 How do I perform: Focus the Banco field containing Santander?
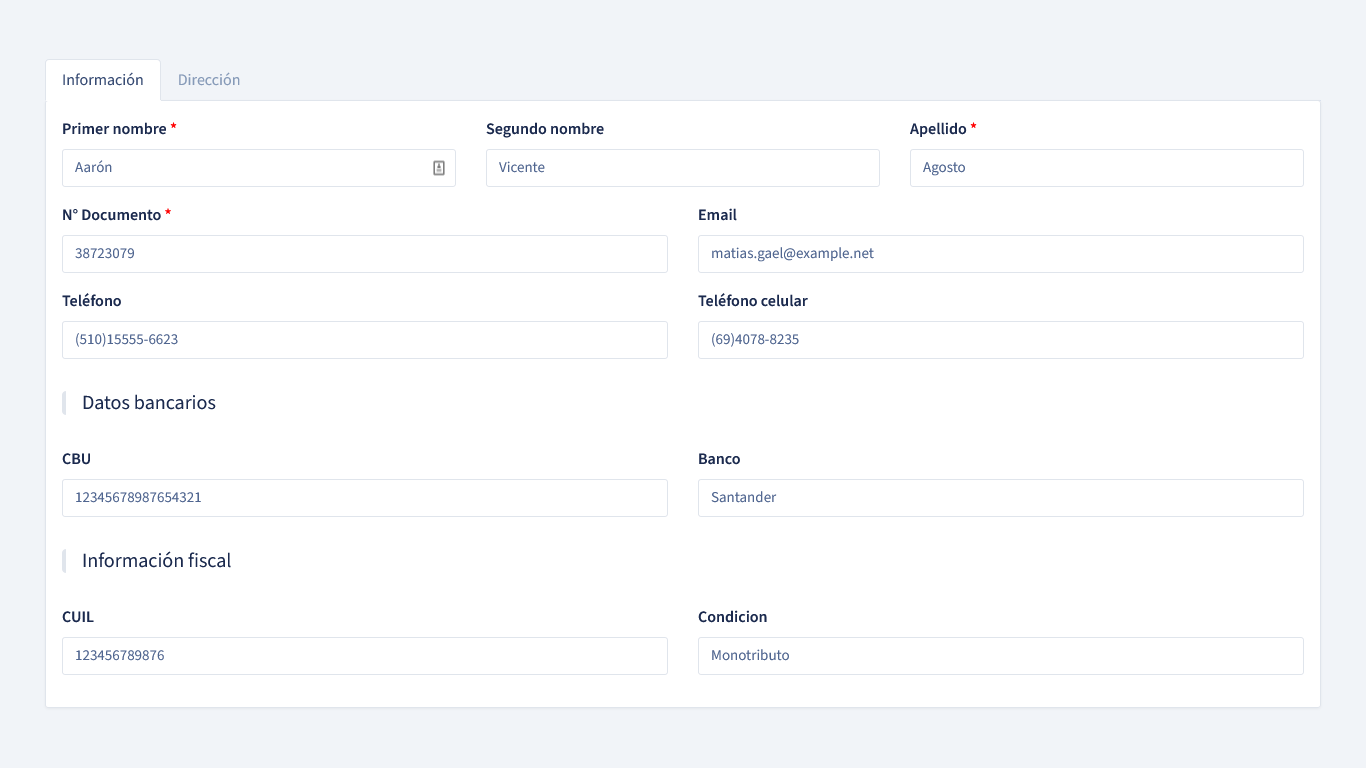[1000, 498]
